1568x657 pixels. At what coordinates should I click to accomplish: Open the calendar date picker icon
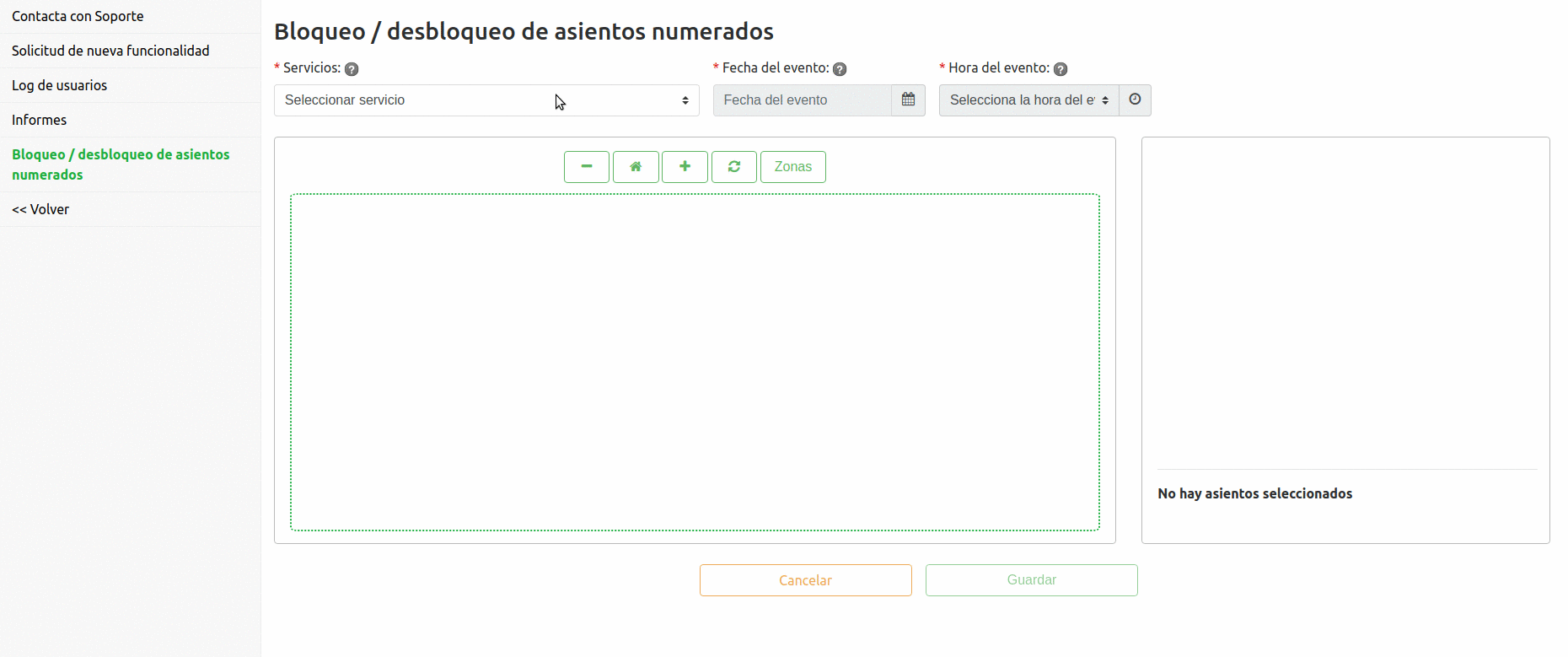click(908, 100)
